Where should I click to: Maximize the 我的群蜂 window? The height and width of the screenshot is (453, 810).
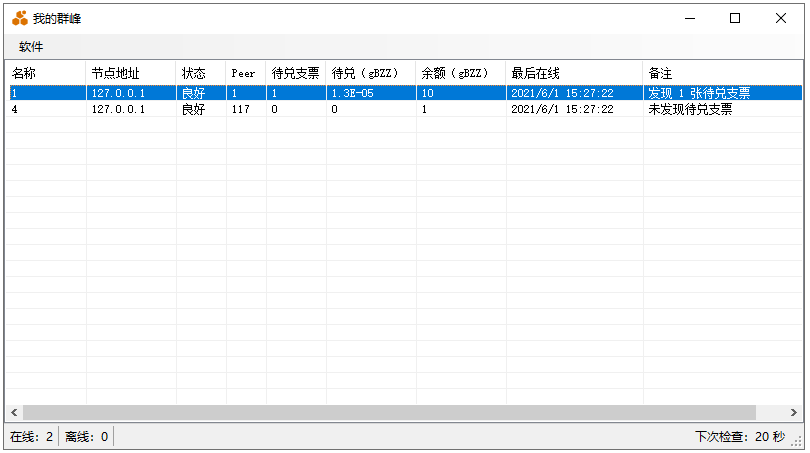pos(735,18)
